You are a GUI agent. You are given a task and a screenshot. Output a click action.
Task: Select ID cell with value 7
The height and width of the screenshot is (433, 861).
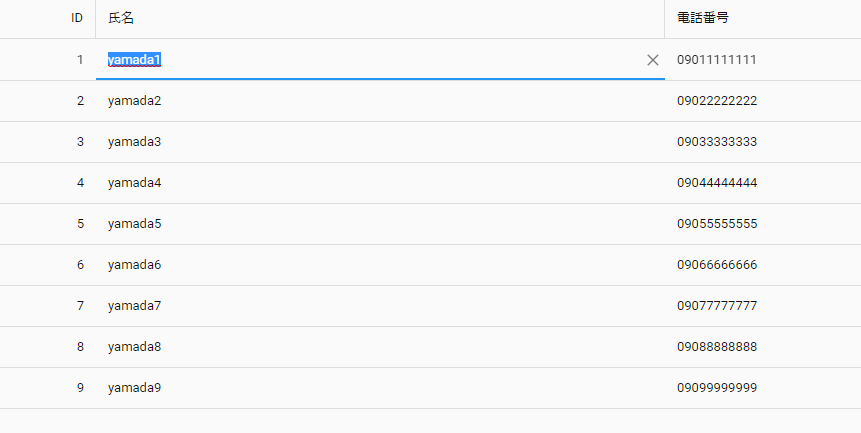[48, 306]
